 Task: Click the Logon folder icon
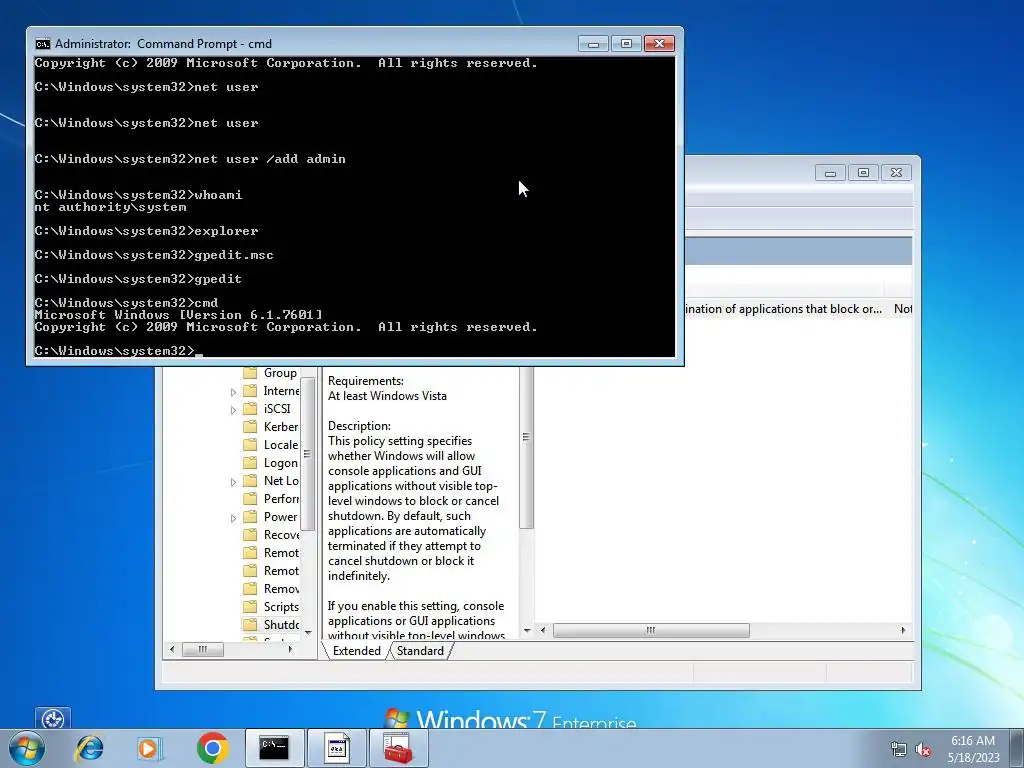click(250, 463)
